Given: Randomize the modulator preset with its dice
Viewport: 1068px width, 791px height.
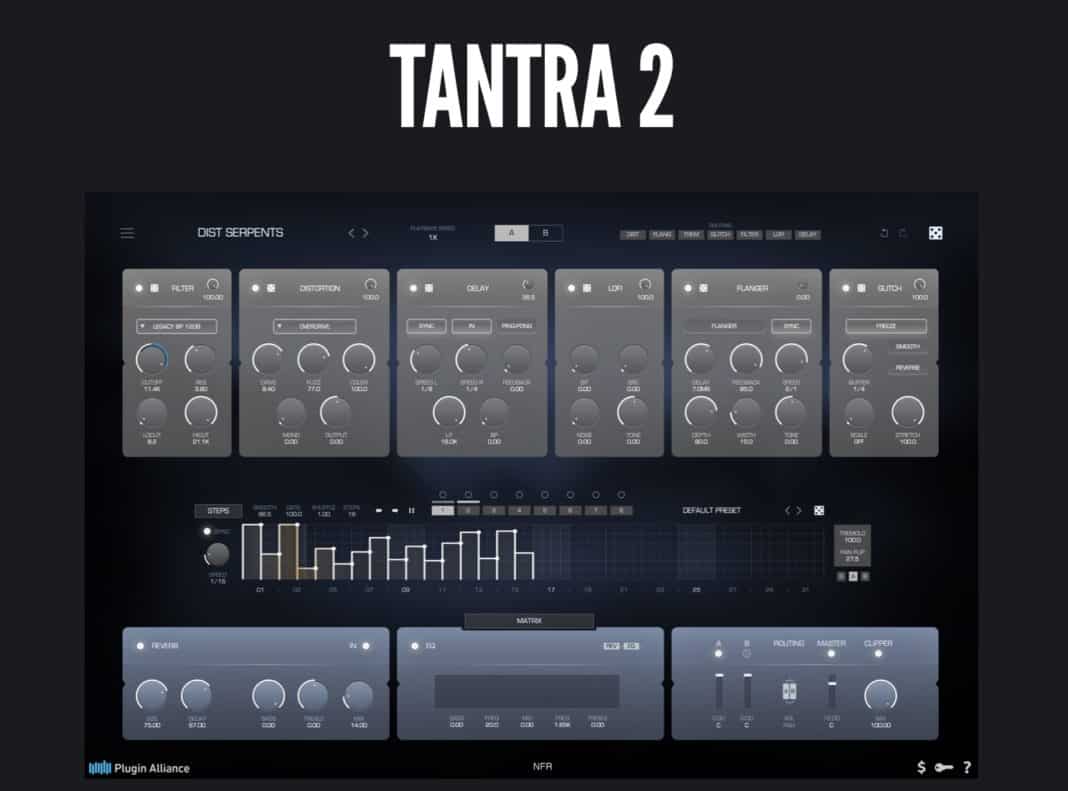Looking at the screenshot, I should 819,510.
